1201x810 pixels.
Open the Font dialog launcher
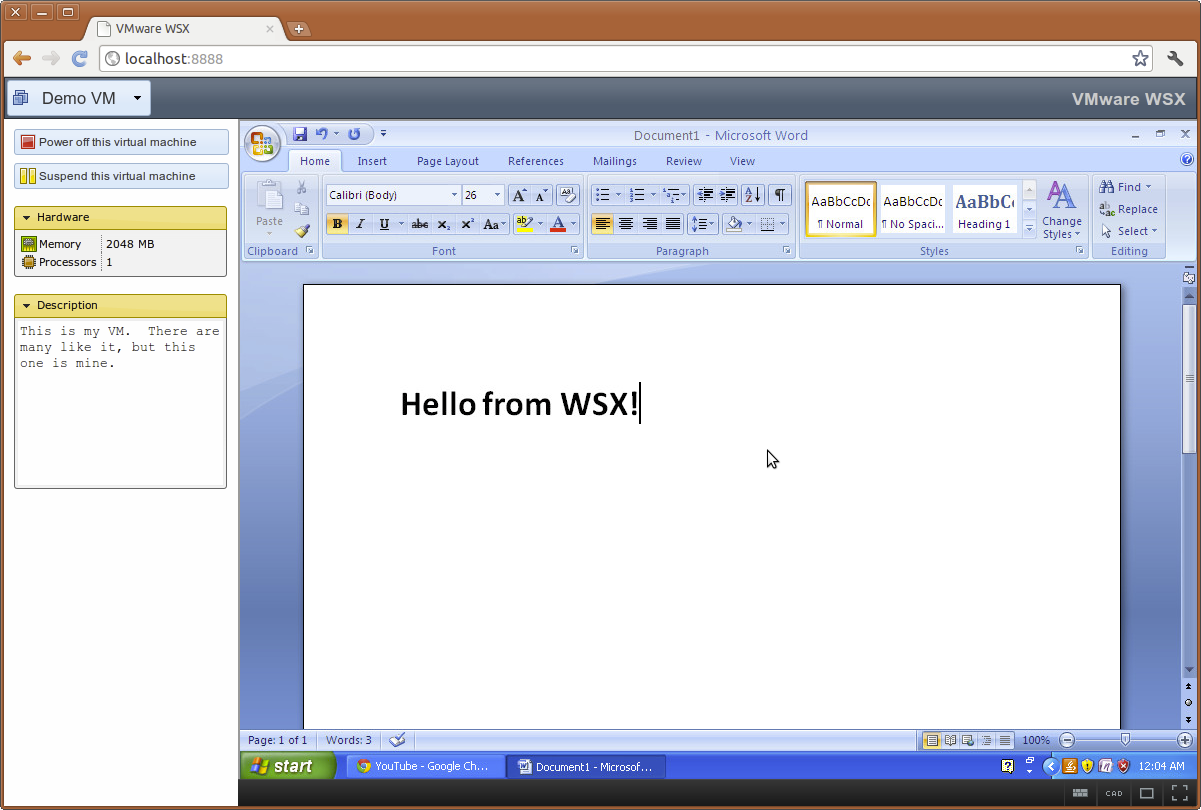pos(574,251)
